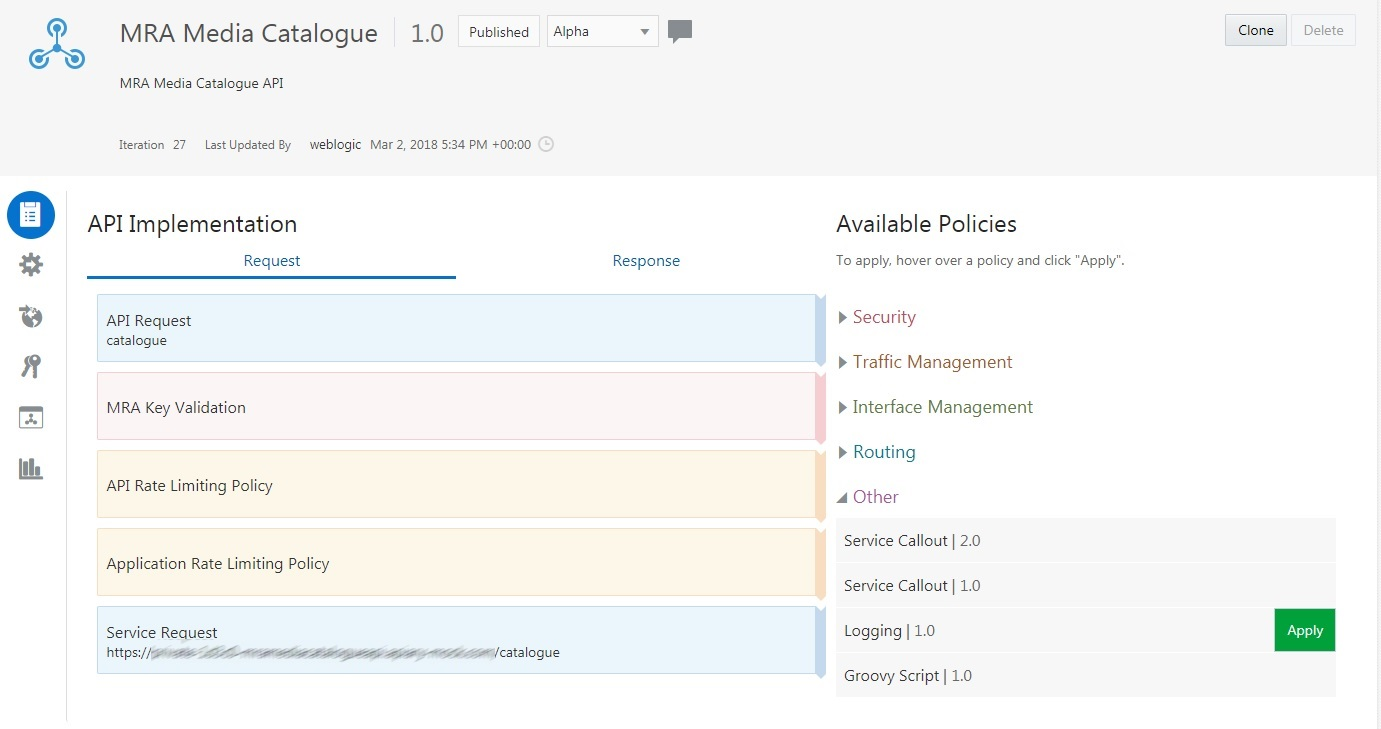Click the Mar 2, 2018 timestamp
Image resolution: width=1381 pixels, height=729 pixels.
pyautogui.click(x=451, y=144)
